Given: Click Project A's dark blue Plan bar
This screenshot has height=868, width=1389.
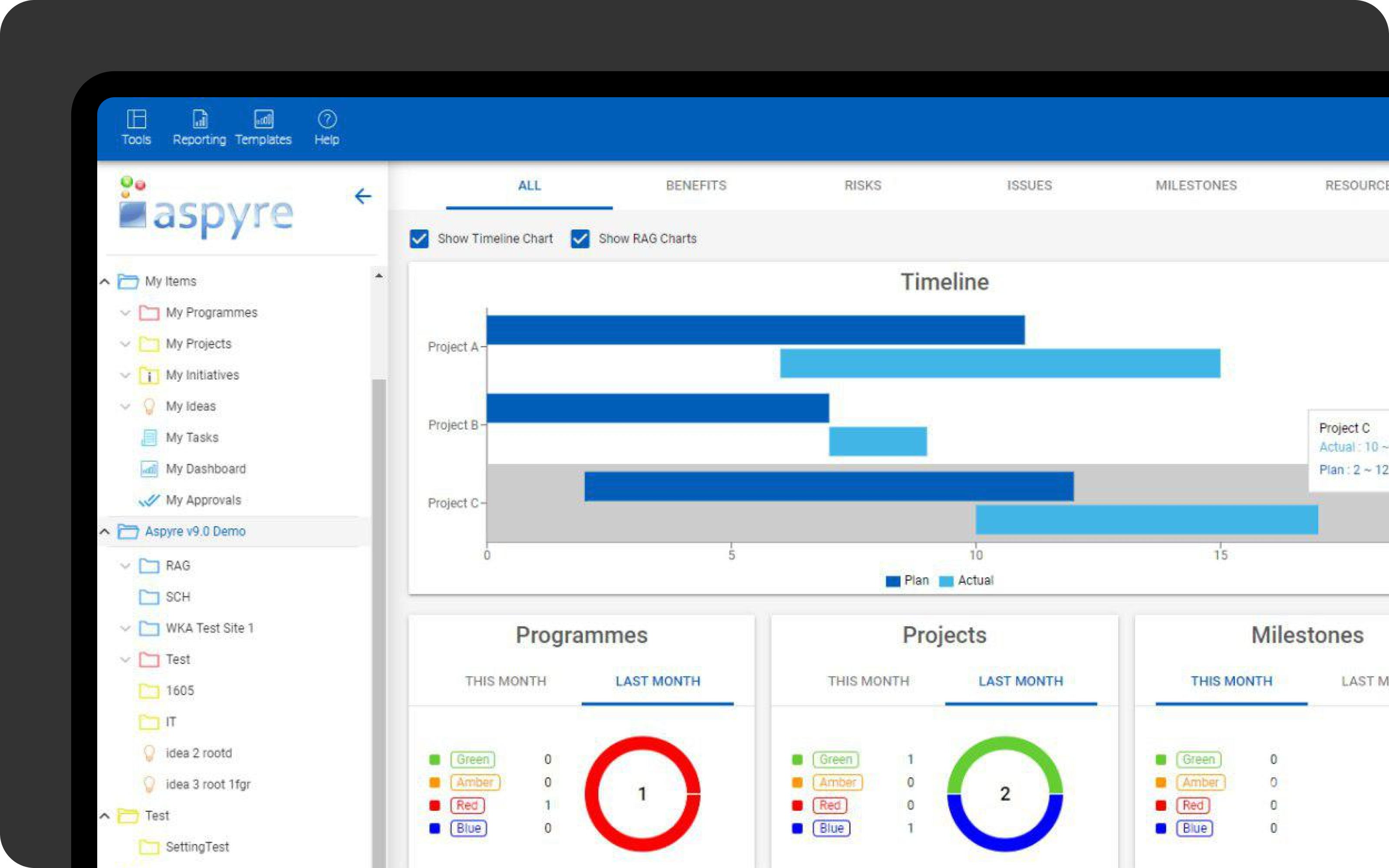Looking at the screenshot, I should pyautogui.click(x=755, y=330).
